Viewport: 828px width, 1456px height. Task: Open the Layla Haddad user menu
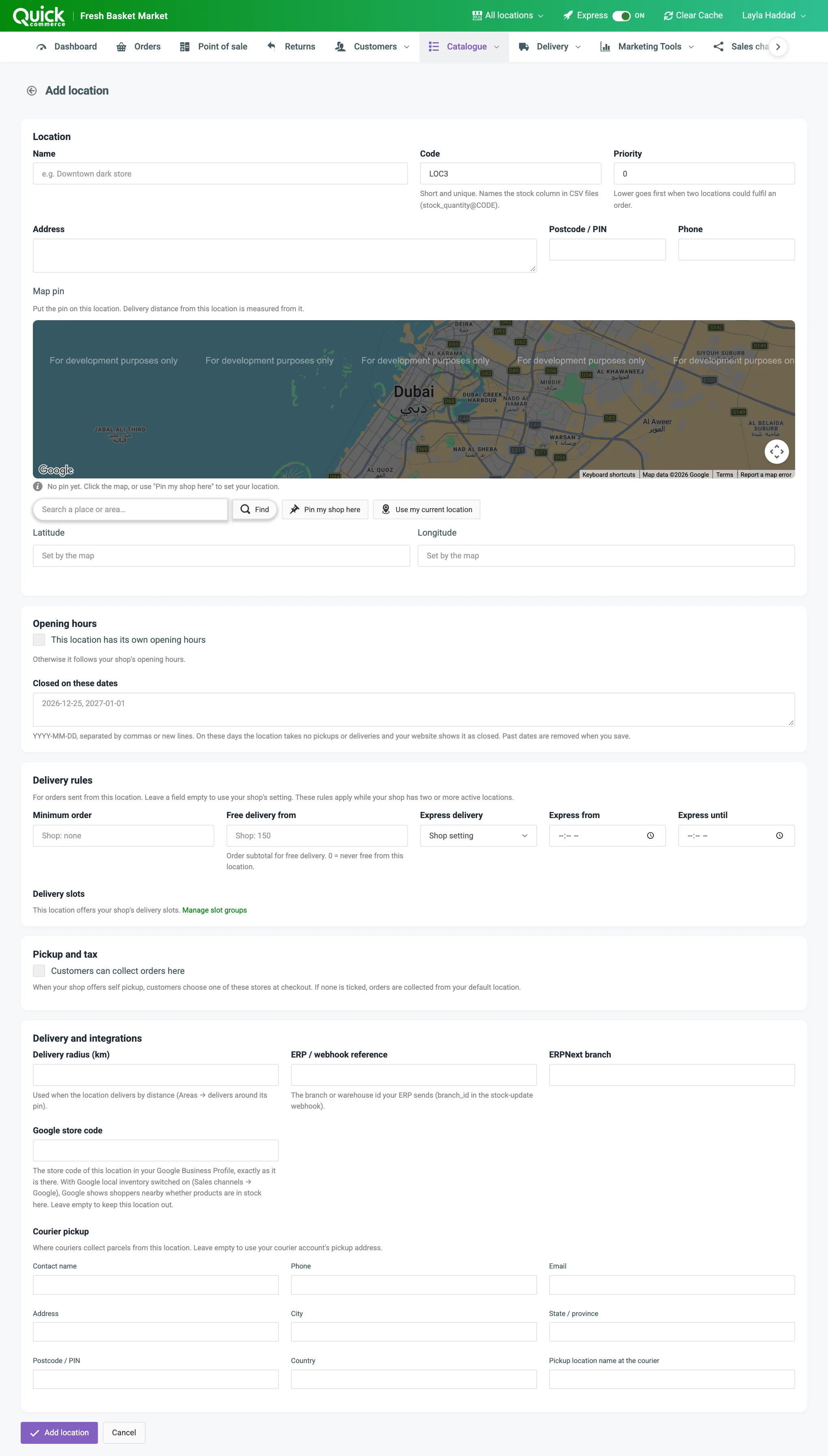pos(773,15)
